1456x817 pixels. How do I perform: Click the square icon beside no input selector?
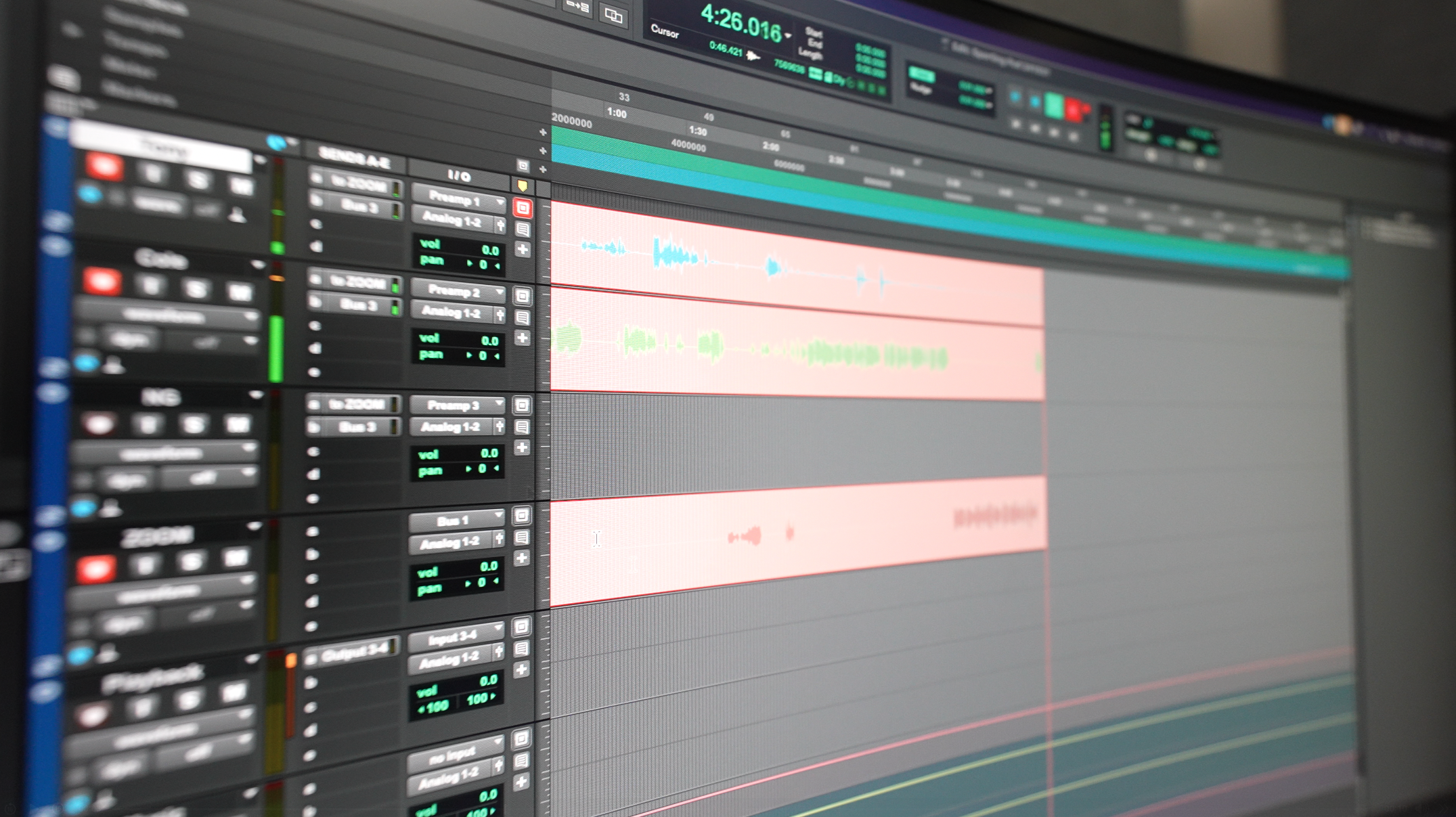521,738
